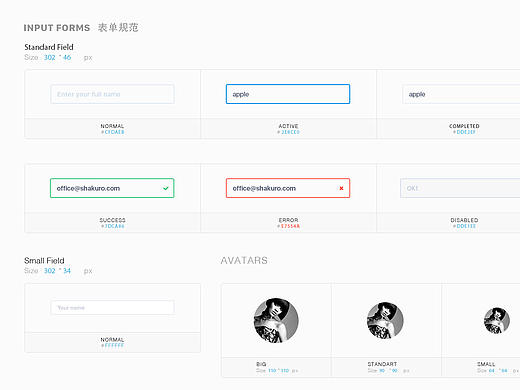Click the AVATARS heading
Image resolution: width=520 pixels, height=390 pixels.
(244, 260)
